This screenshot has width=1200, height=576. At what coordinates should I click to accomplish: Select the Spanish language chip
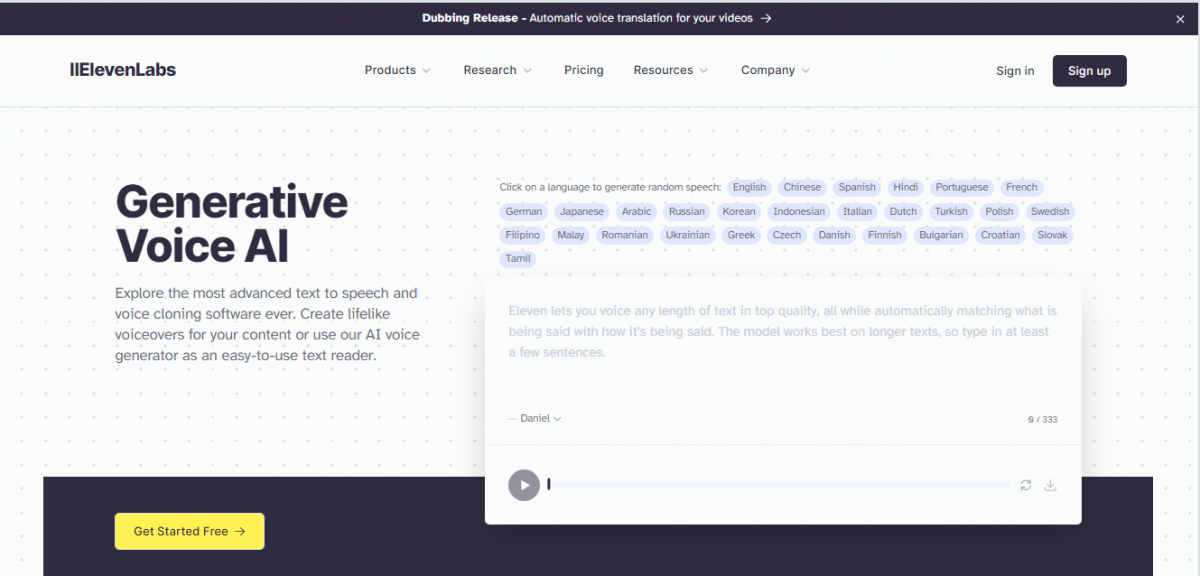coord(857,187)
